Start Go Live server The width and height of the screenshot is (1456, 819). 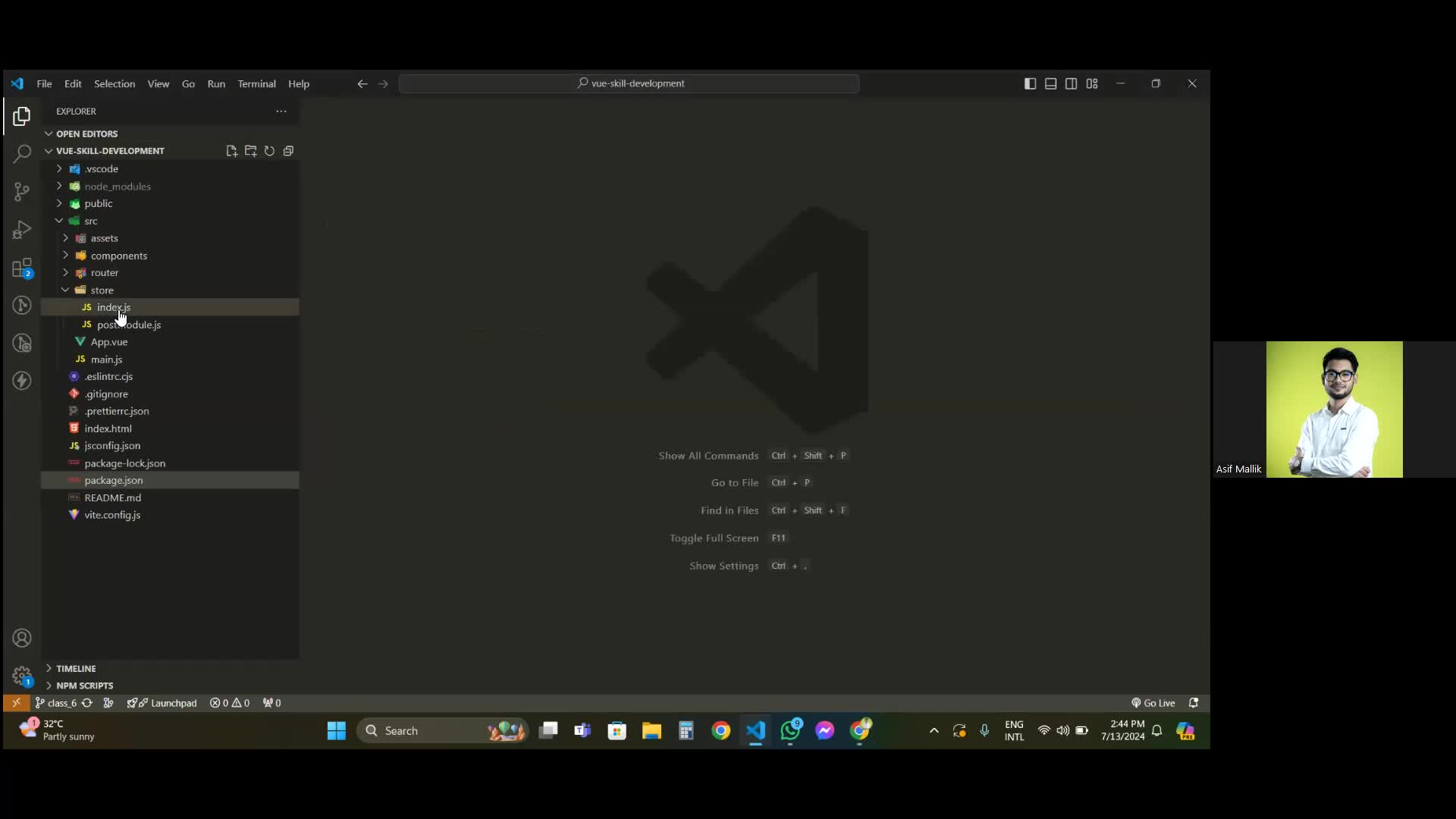tap(1153, 703)
